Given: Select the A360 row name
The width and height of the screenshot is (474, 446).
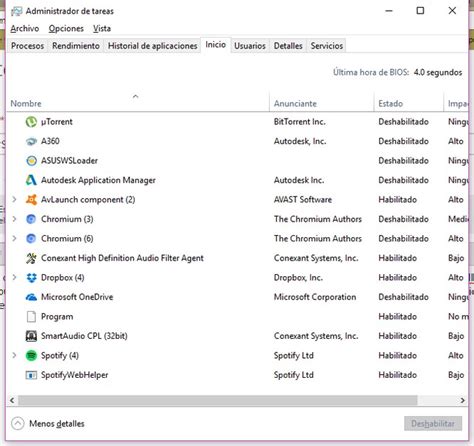Looking at the screenshot, I should coord(50,141).
